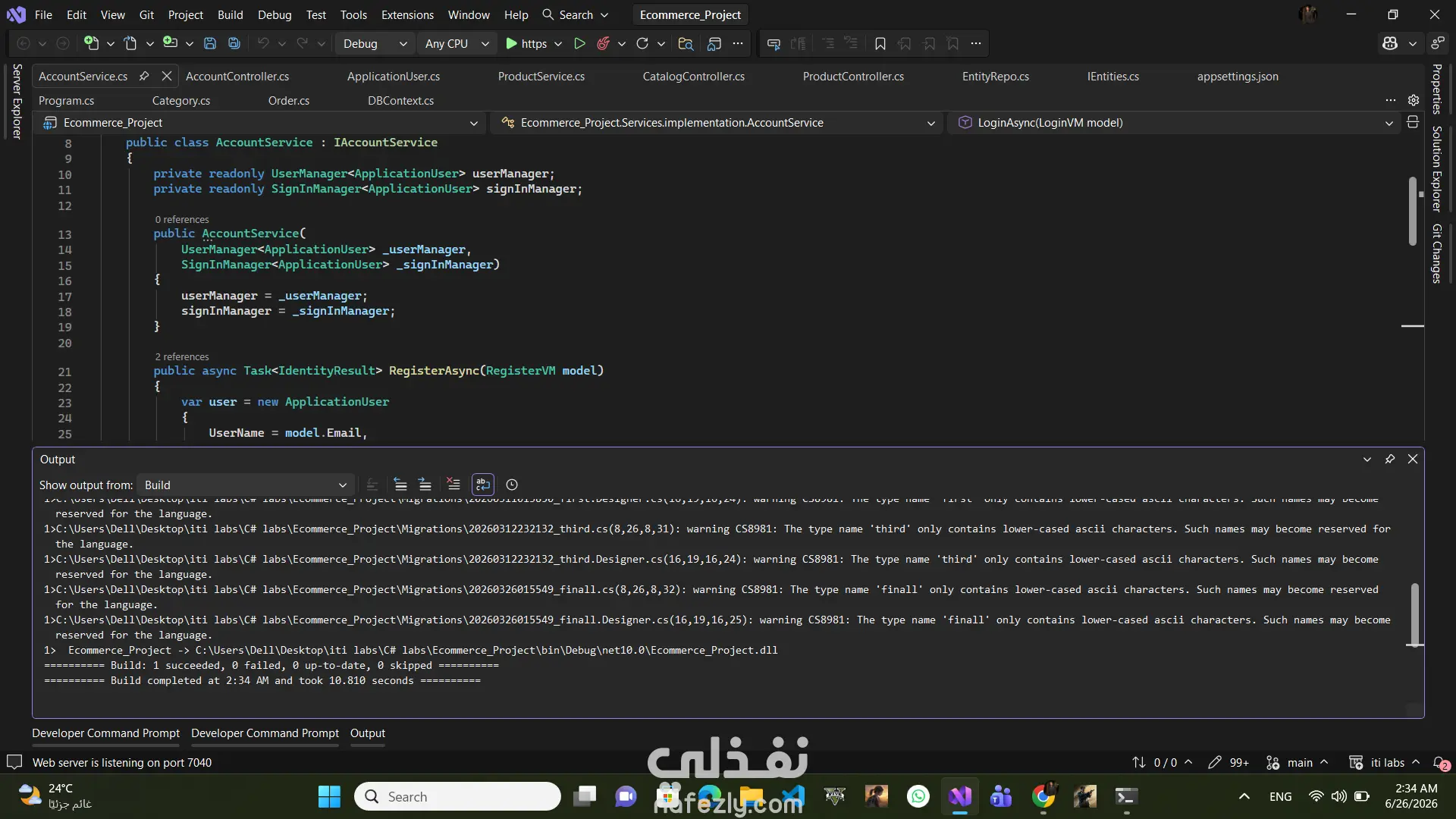The image size is (1456, 819).
Task: Open Microsoft Teams from the taskbar
Action: point(1001,796)
